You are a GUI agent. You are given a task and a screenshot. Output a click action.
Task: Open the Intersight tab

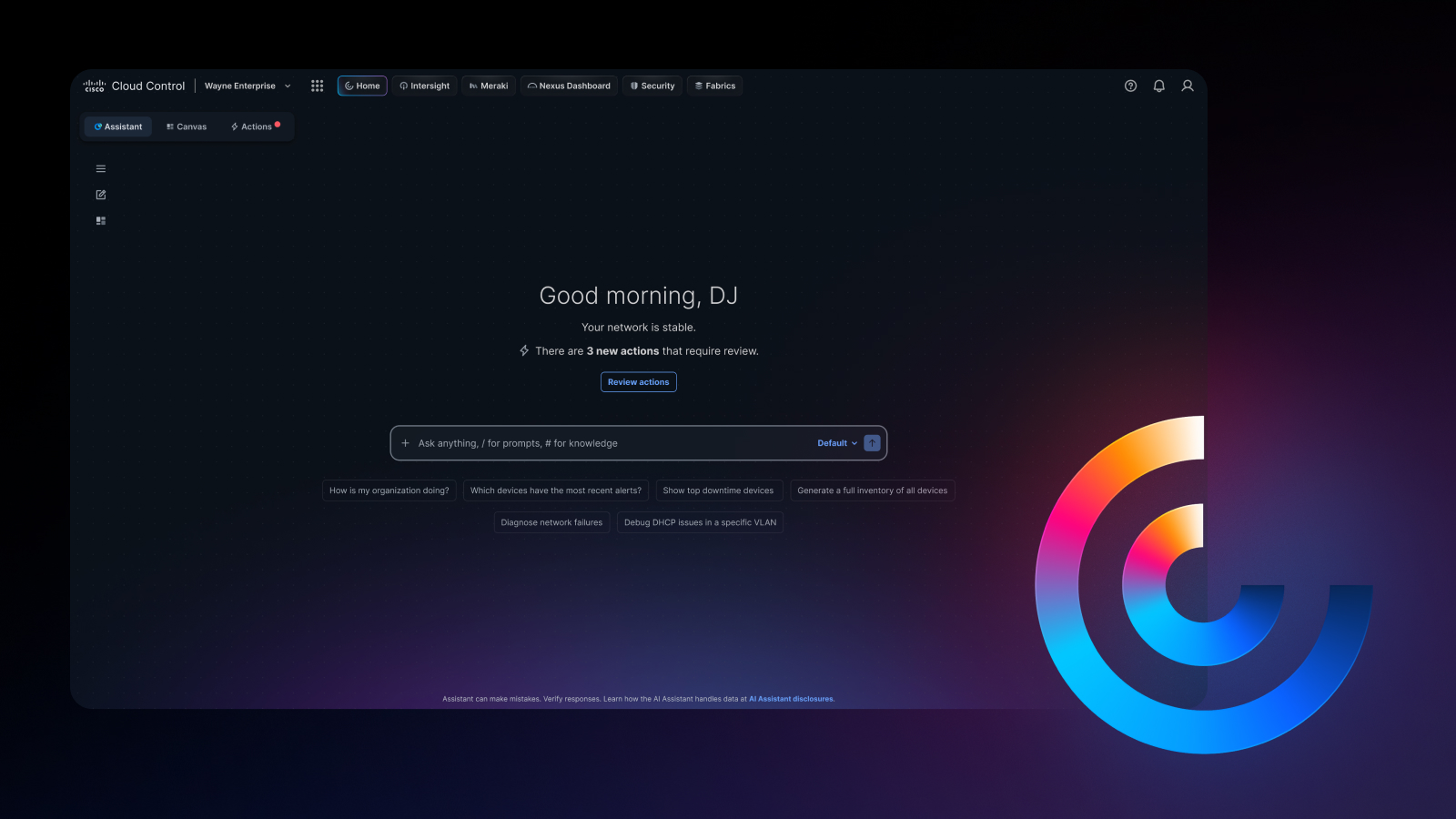pos(425,86)
